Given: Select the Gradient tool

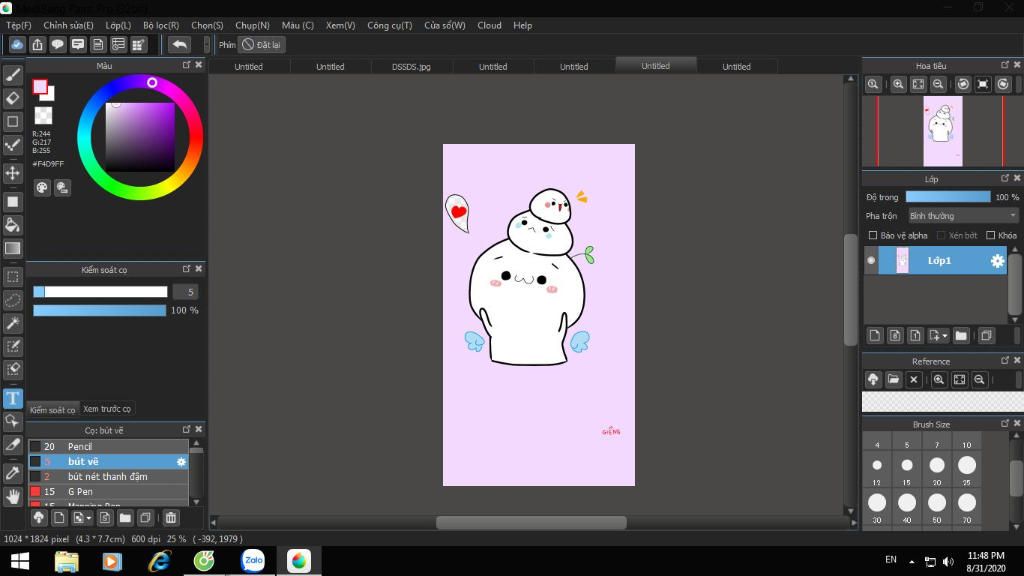Looking at the screenshot, I should click(x=12, y=248).
